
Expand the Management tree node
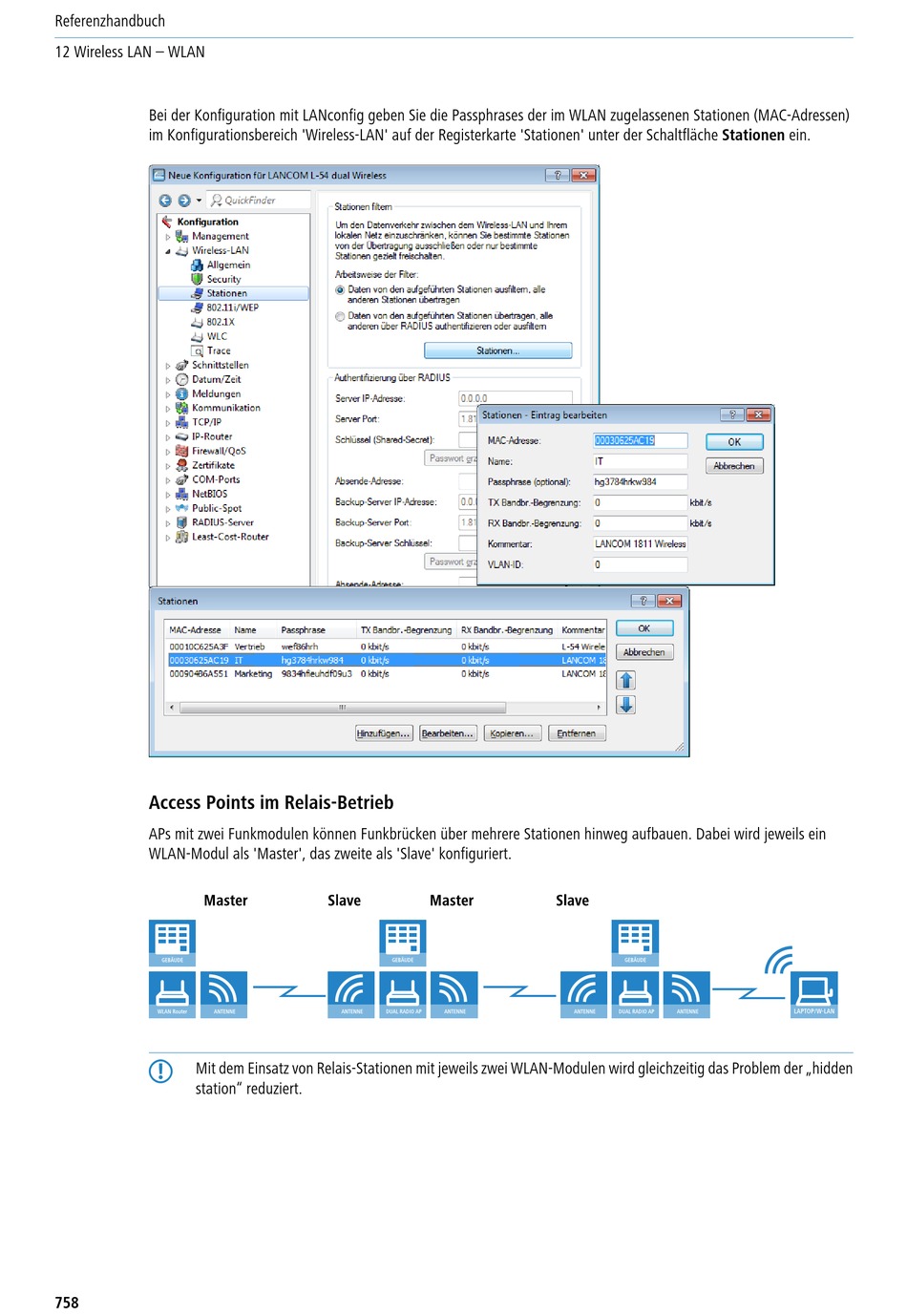(x=168, y=237)
